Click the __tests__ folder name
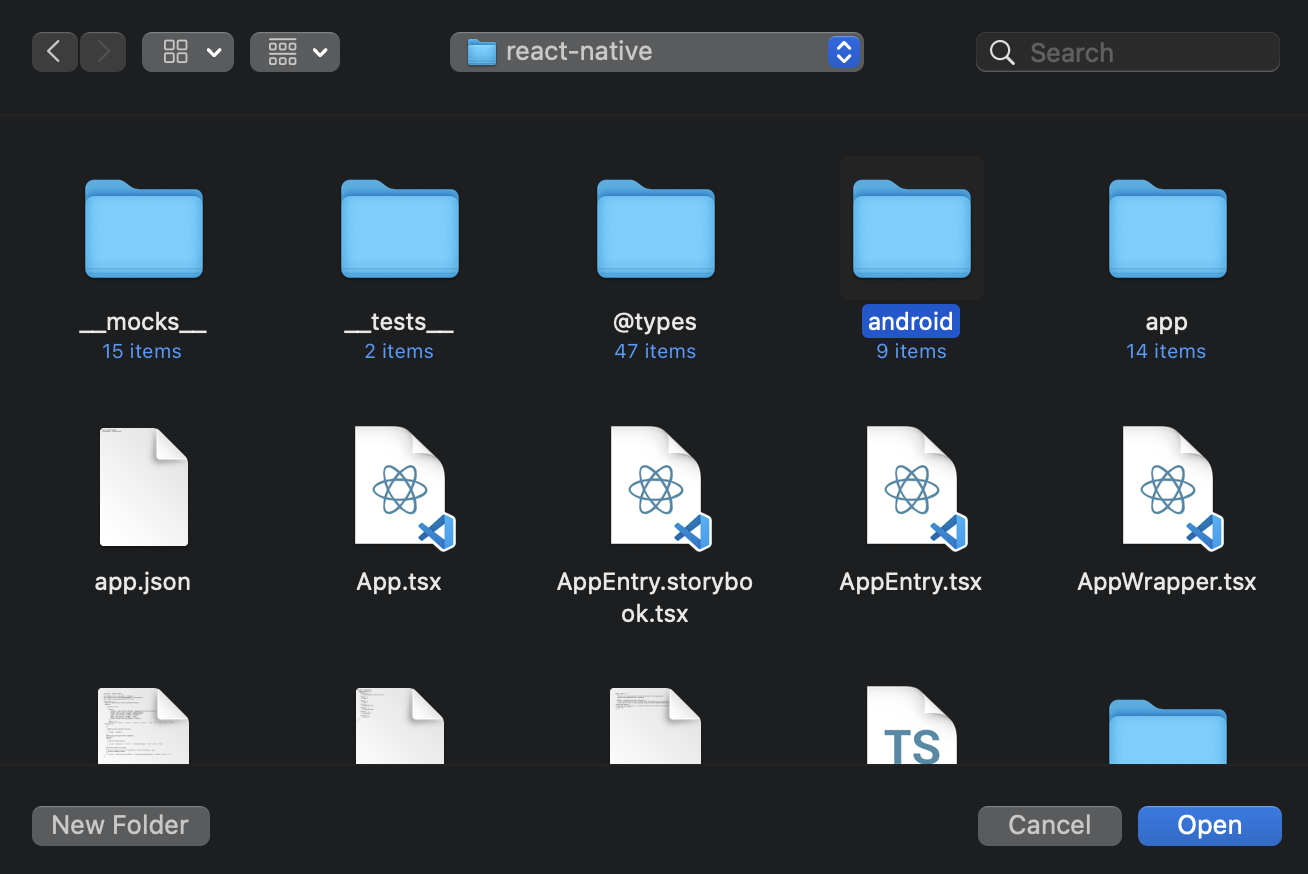This screenshot has width=1308, height=874. (x=399, y=322)
